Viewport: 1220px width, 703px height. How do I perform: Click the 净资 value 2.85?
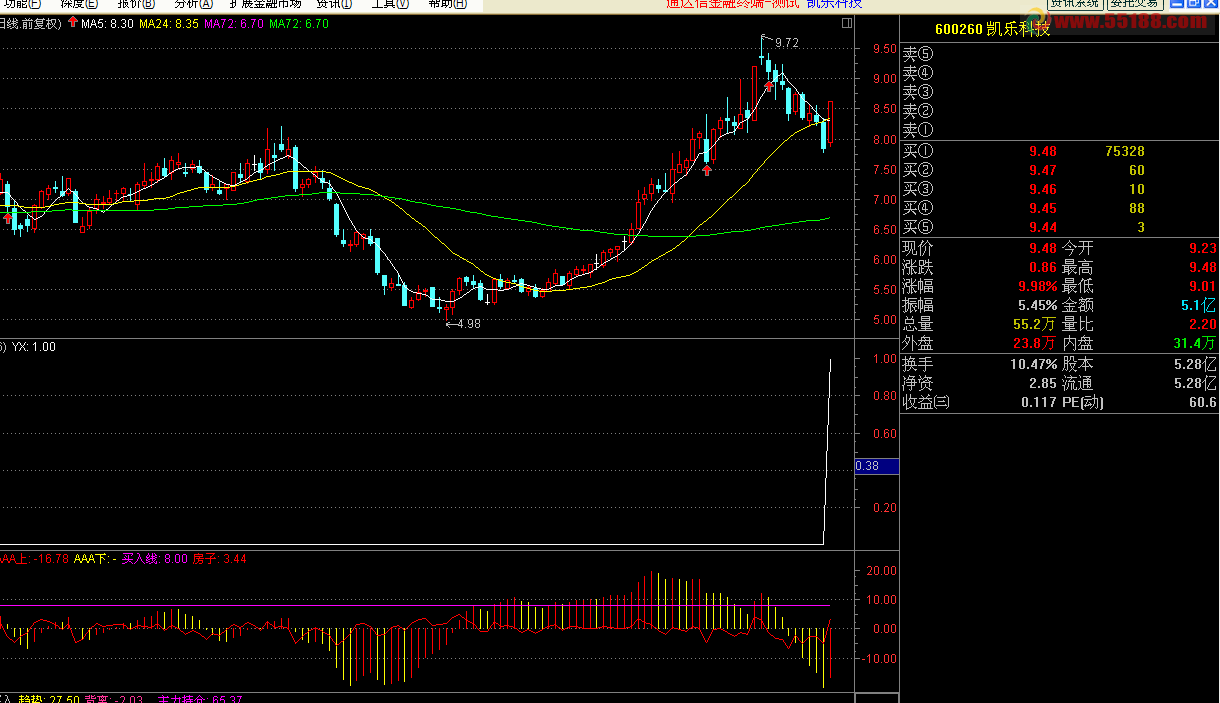coord(1042,383)
